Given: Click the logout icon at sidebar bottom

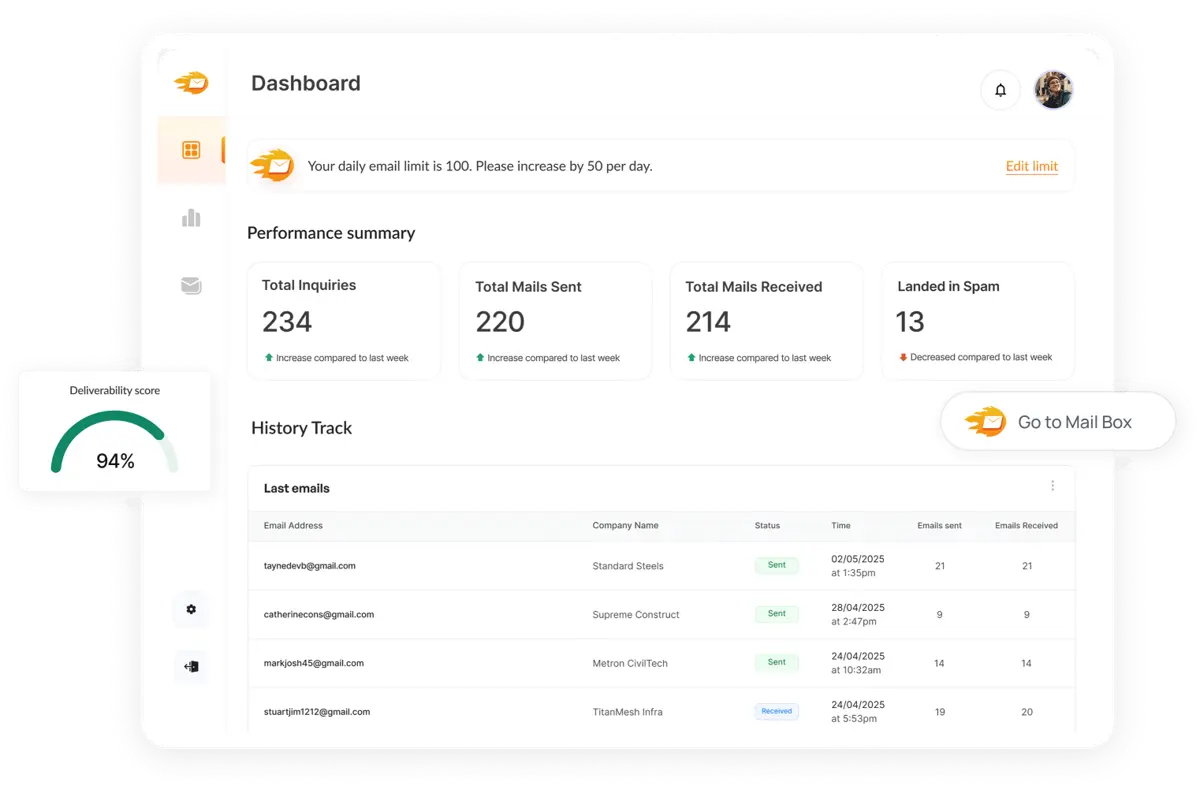Looking at the screenshot, I should pyautogui.click(x=191, y=666).
